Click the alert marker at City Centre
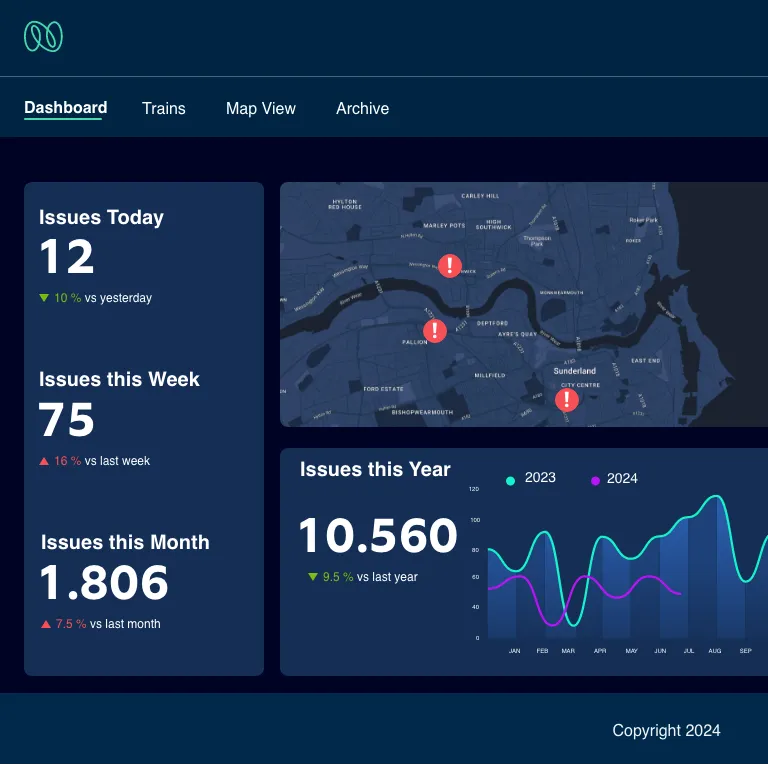 tap(567, 400)
